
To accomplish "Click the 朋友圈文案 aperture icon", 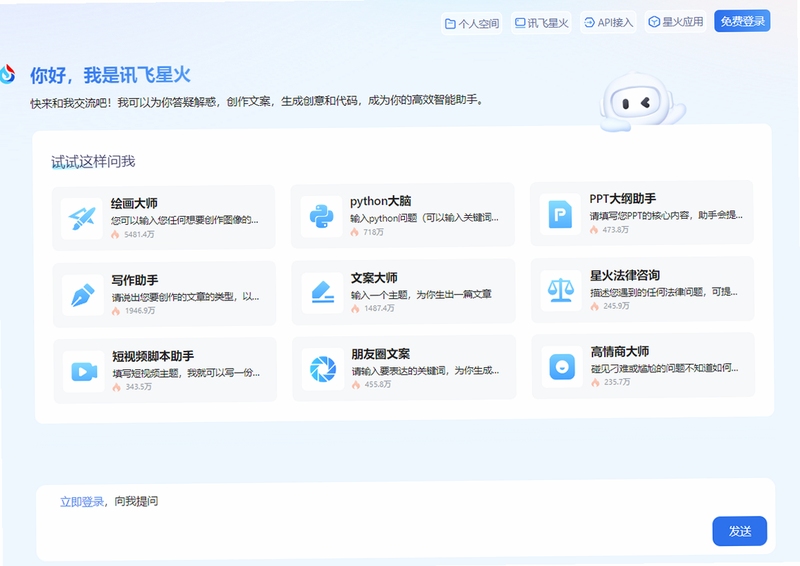I will 323,369.
